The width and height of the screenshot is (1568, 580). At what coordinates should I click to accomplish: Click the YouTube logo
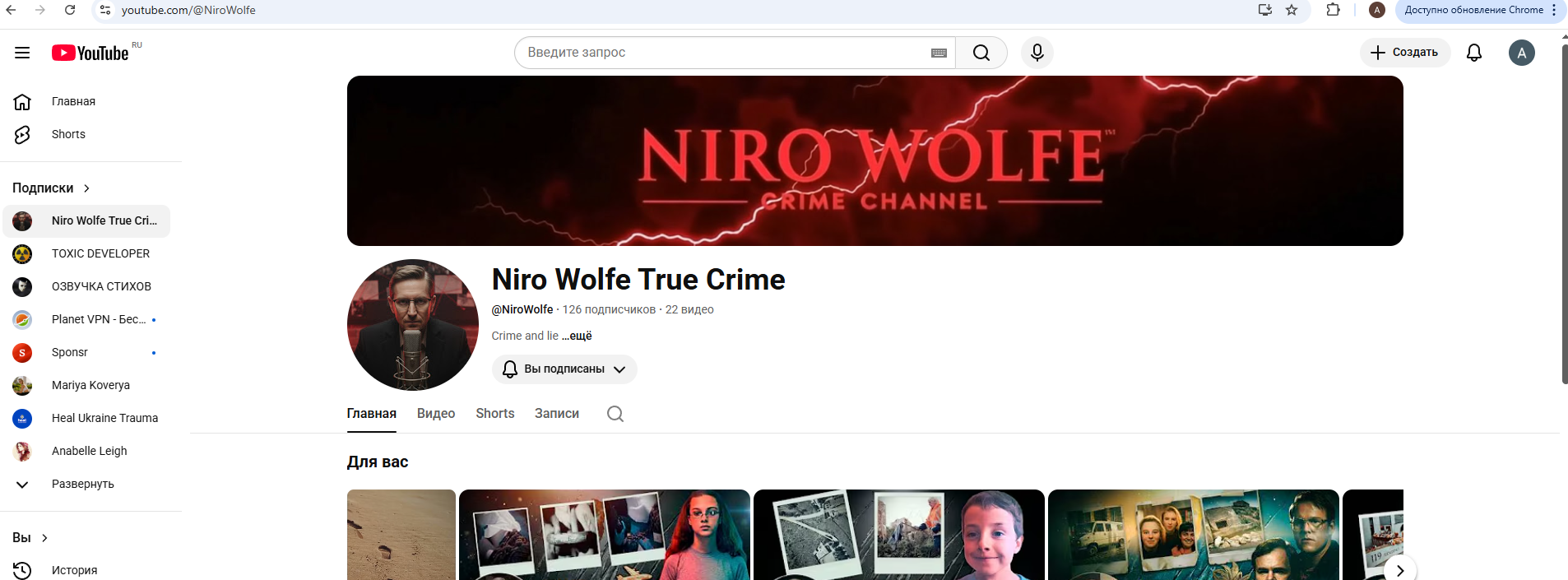pyautogui.click(x=90, y=53)
